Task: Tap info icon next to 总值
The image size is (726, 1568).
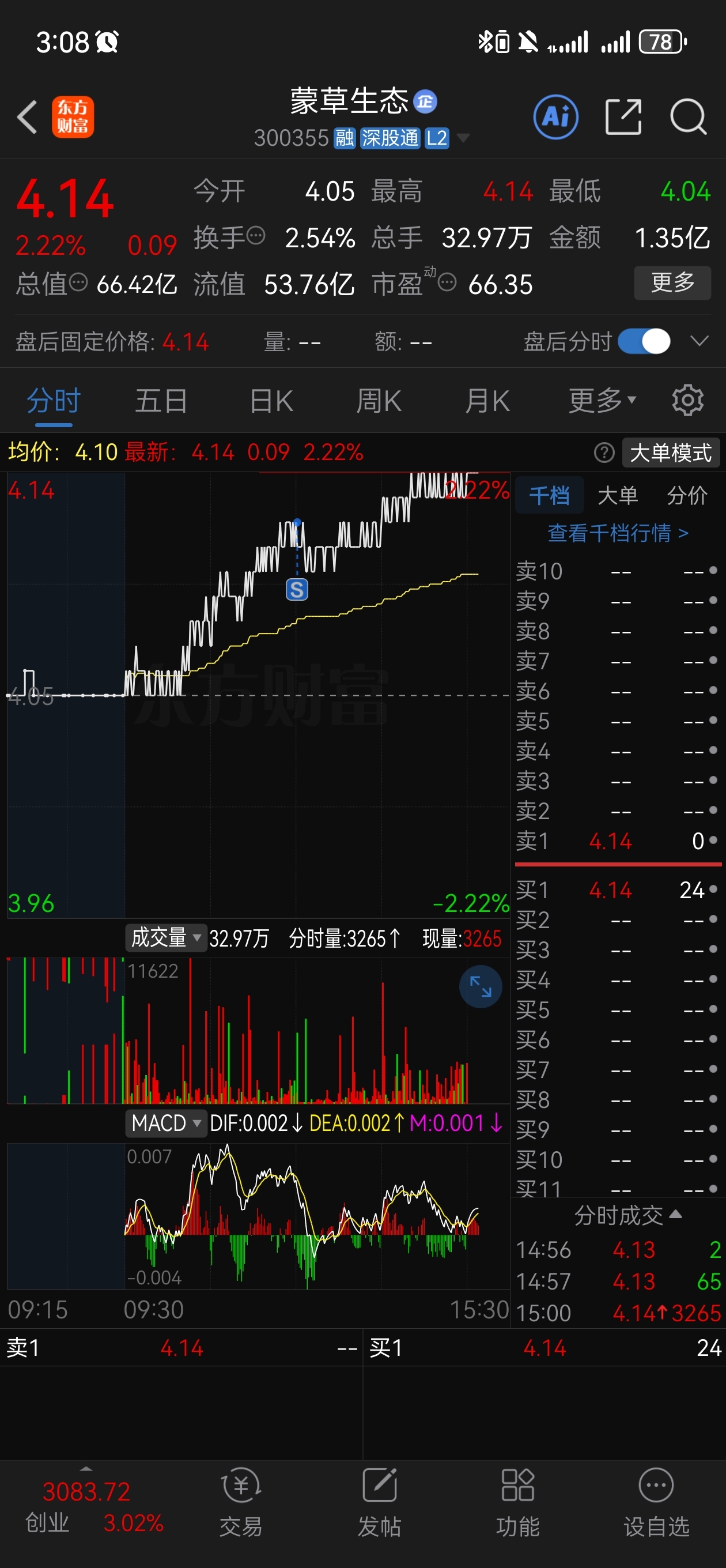Action: tap(78, 282)
